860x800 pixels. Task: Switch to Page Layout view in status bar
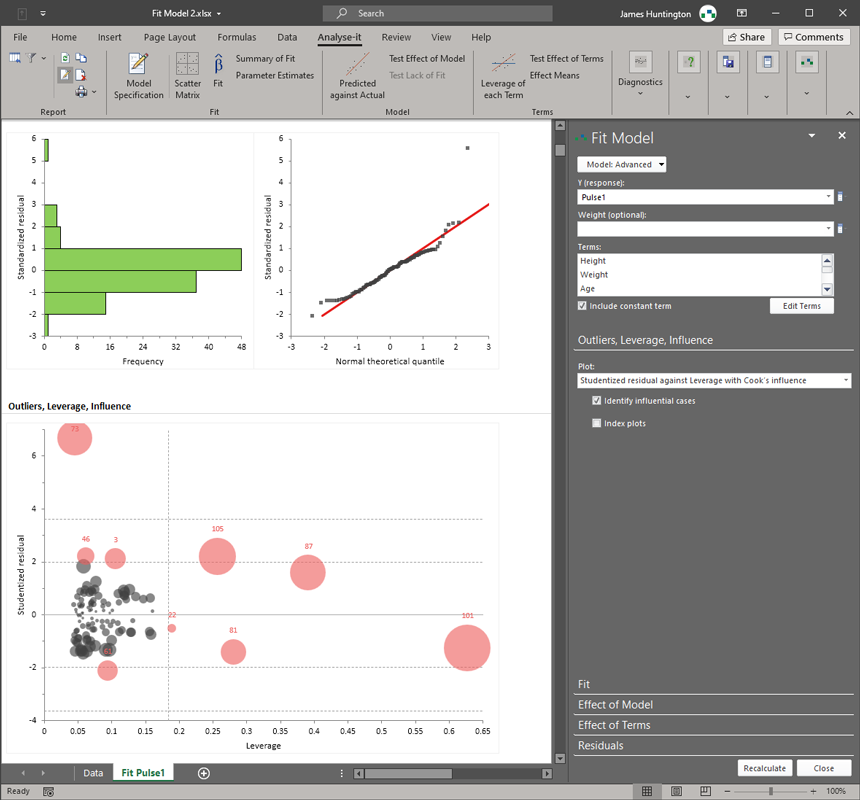point(677,791)
